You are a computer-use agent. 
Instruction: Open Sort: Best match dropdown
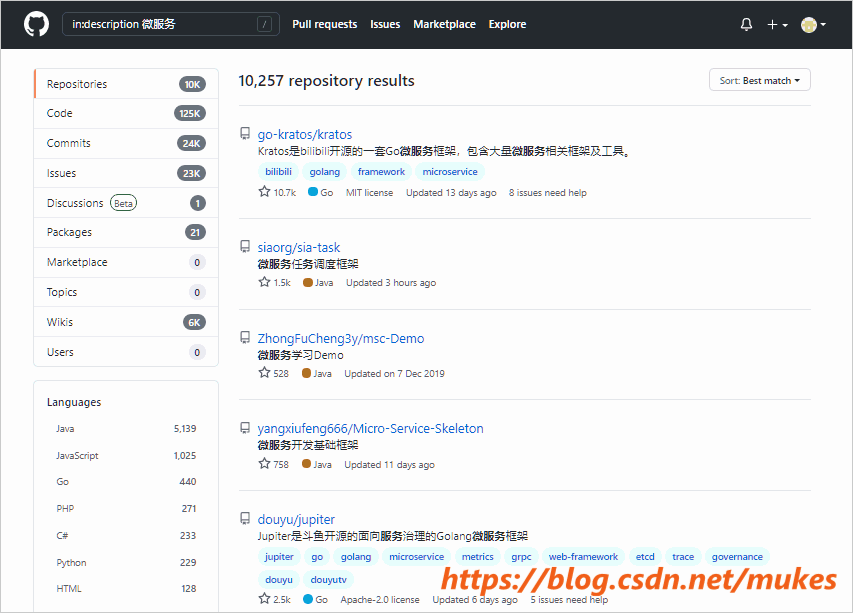[x=759, y=80]
